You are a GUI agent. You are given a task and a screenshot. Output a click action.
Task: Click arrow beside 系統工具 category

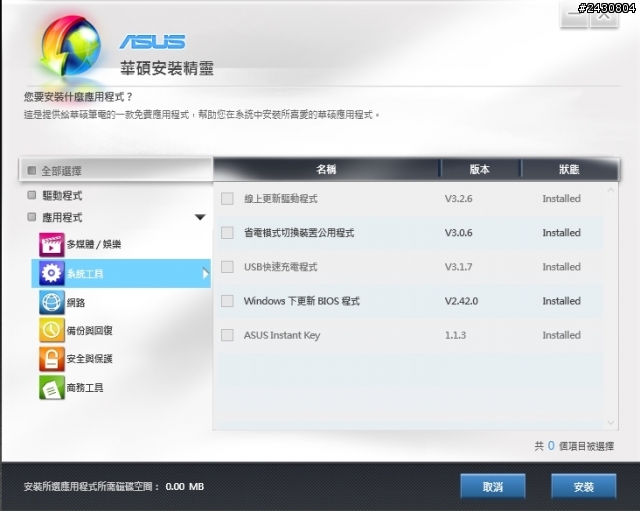pyautogui.click(x=206, y=273)
